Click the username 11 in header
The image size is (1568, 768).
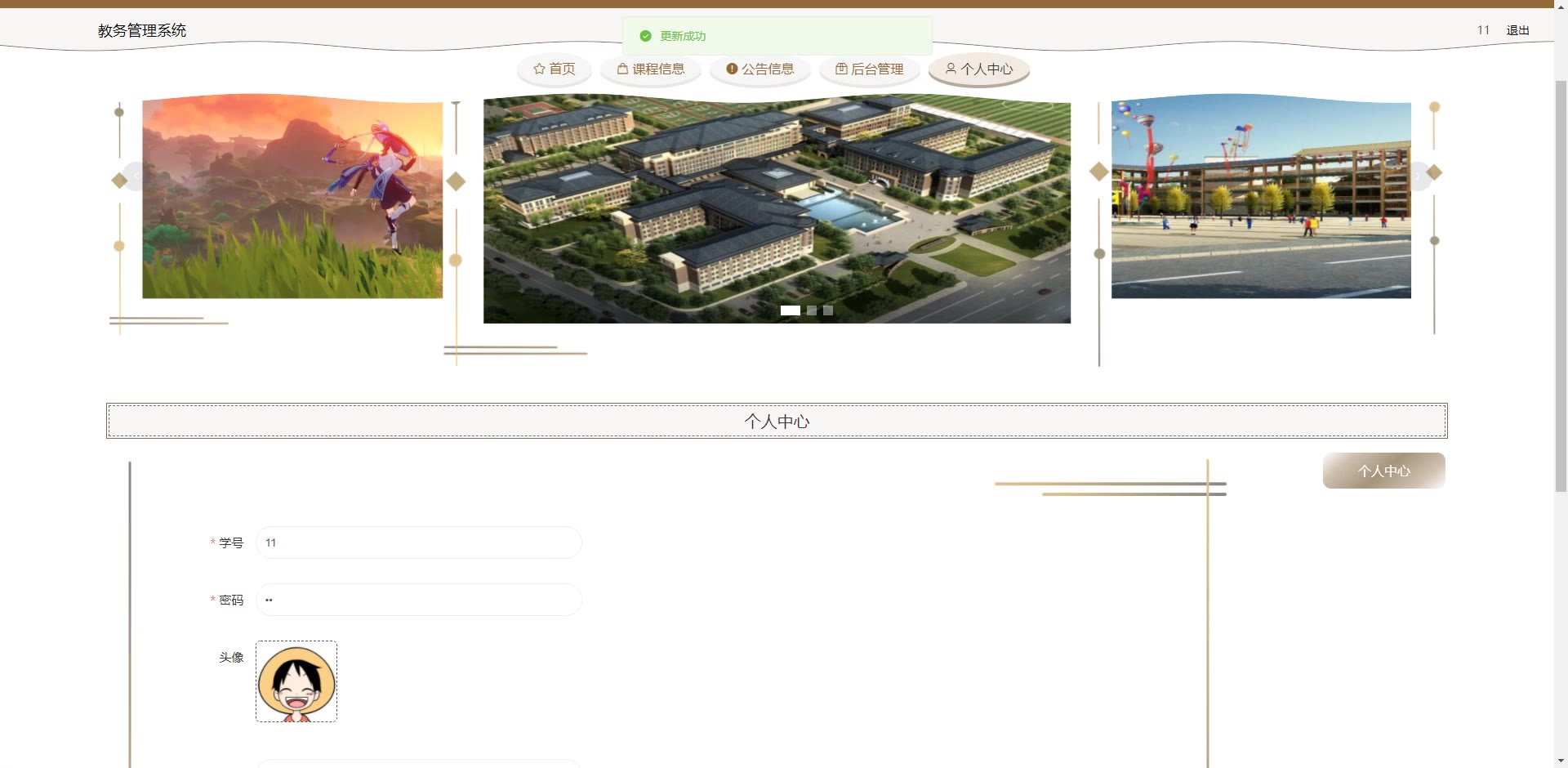click(x=1483, y=30)
